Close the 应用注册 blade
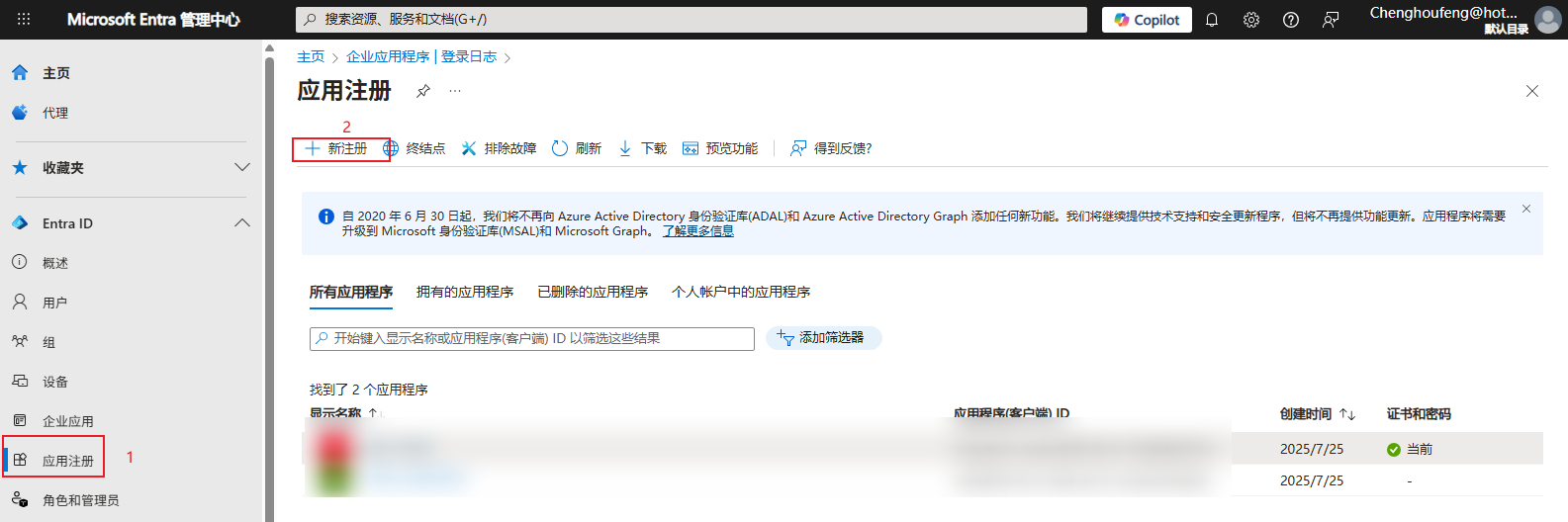 pos(1532,91)
